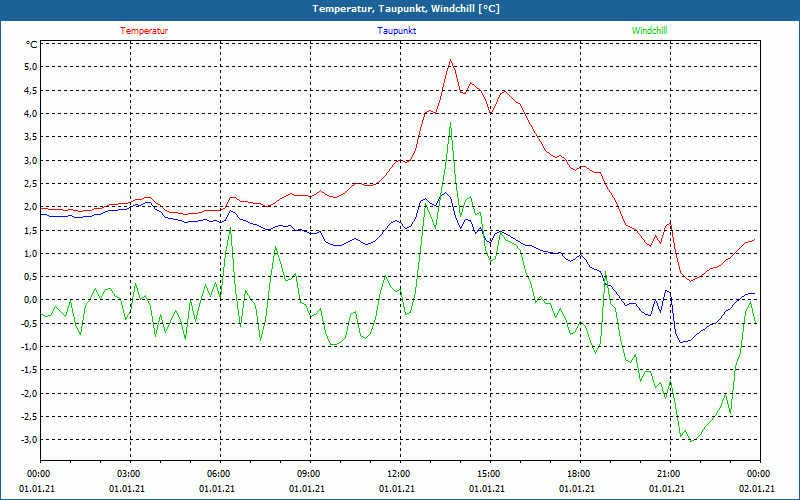Click the -1,5 y-axis value
Screen dimensions: 800x500
[30, 370]
